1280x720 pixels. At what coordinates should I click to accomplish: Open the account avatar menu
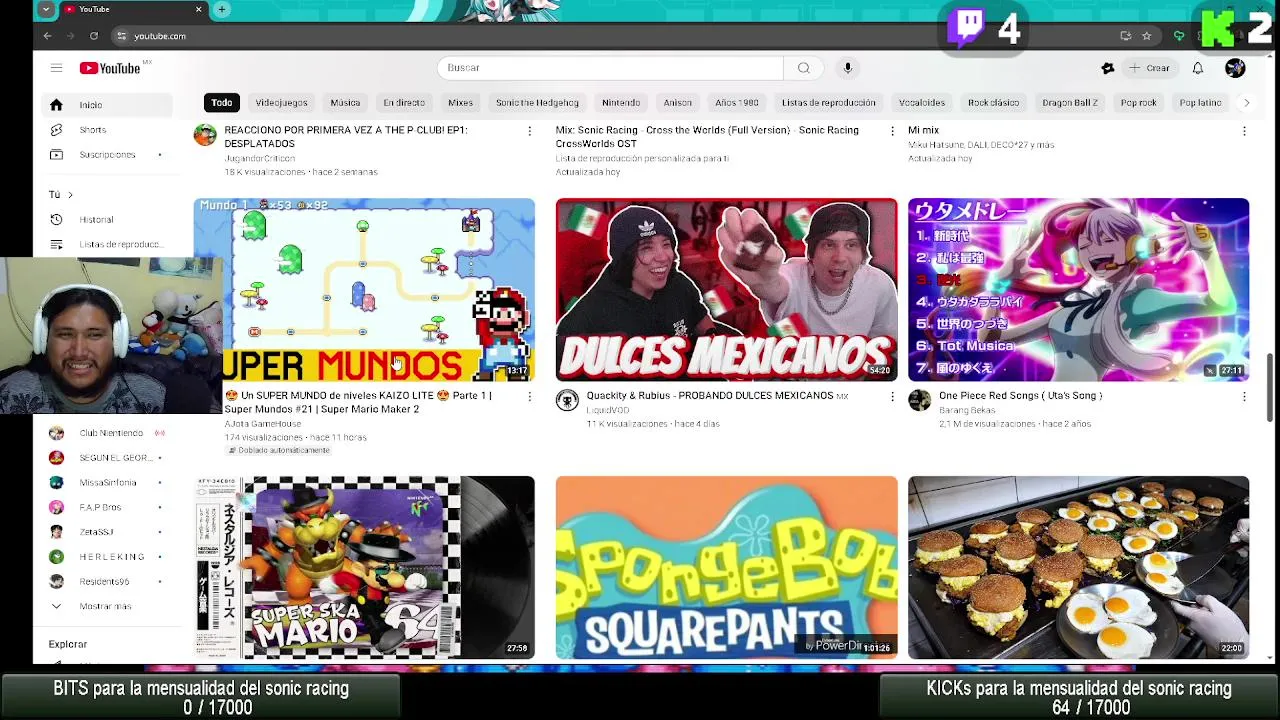[1235, 68]
